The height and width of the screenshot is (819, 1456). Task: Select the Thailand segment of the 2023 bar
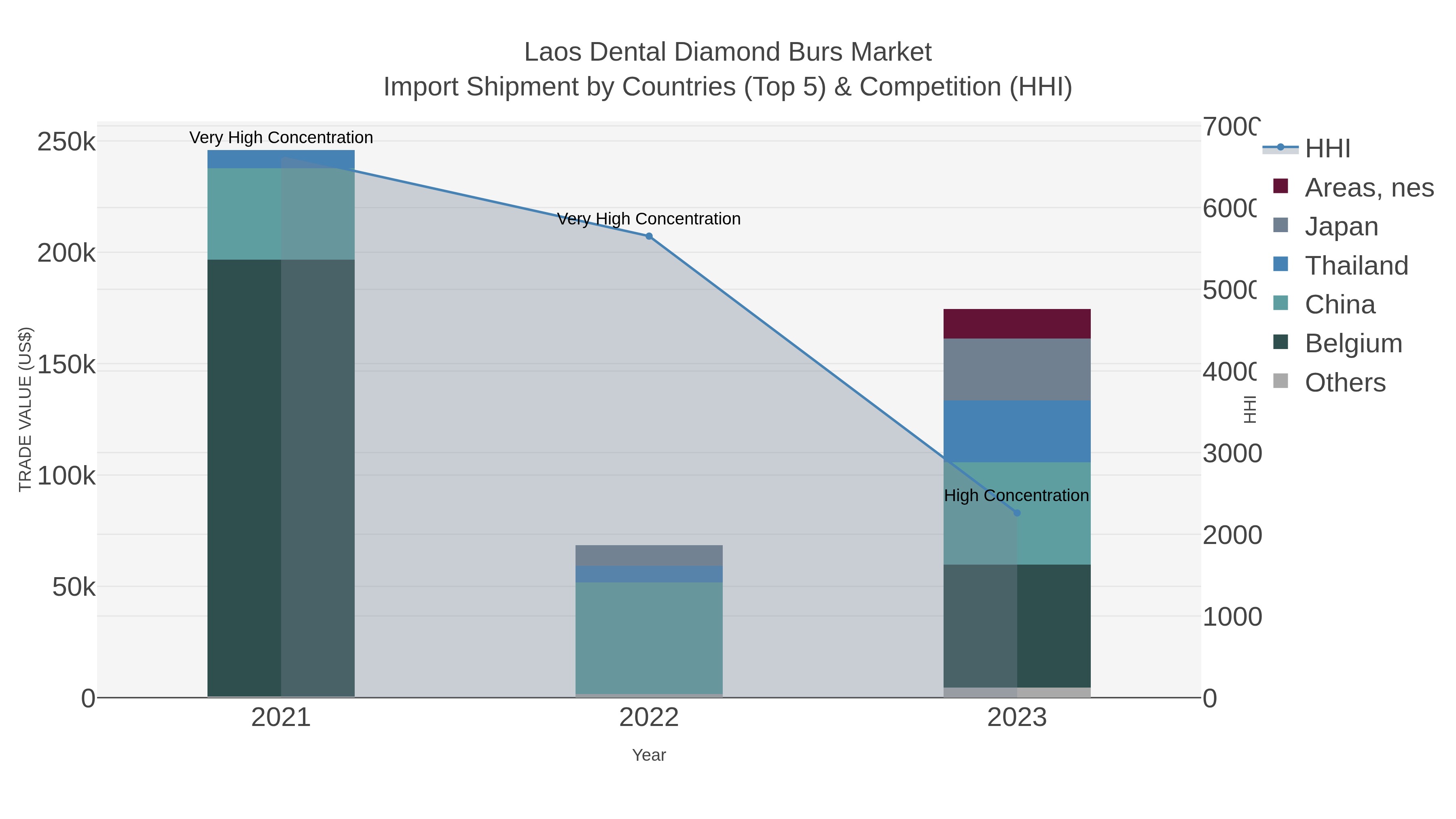[x=1017, y=432]
